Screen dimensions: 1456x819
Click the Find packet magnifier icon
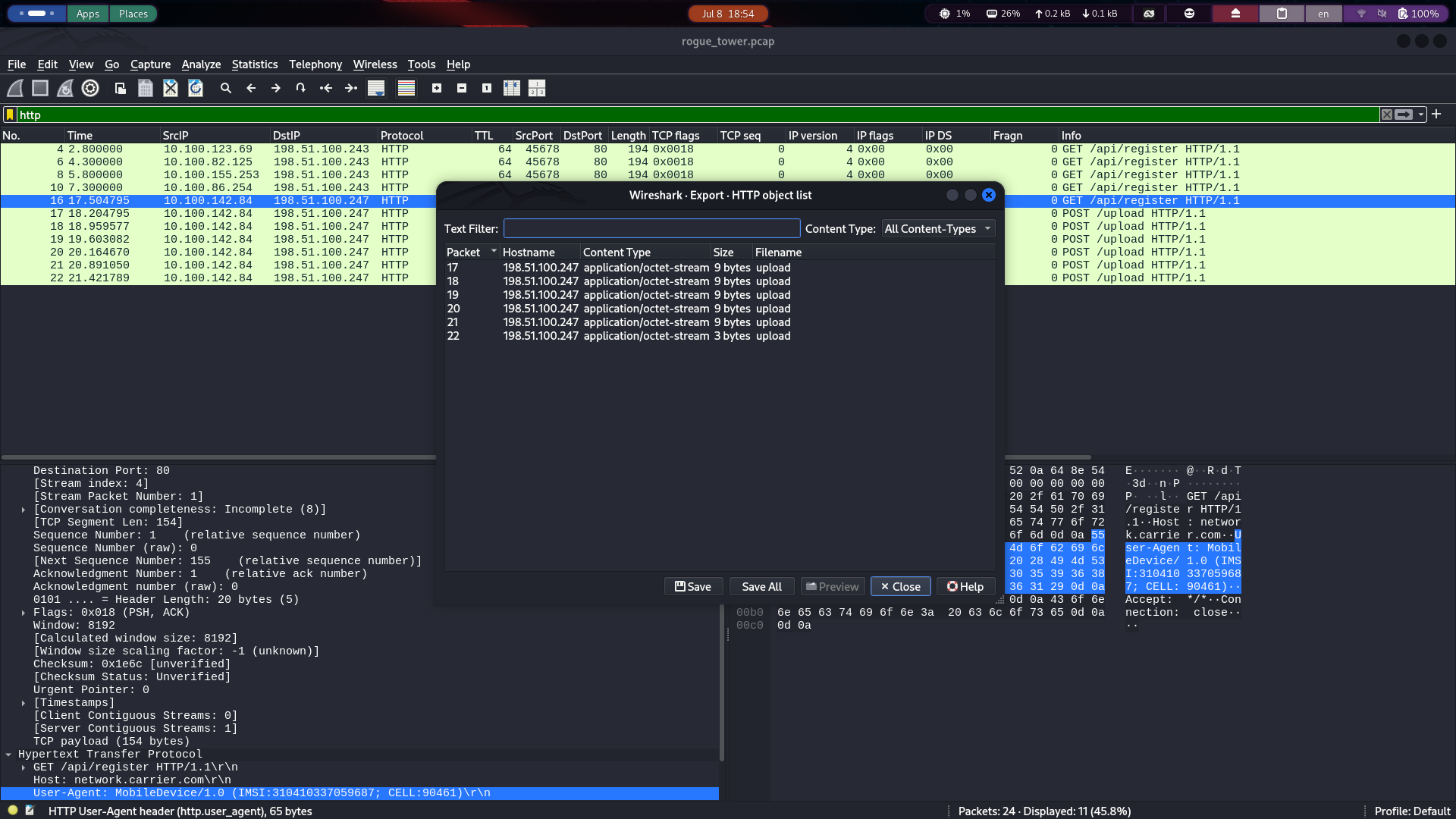(x=226, y=88)
